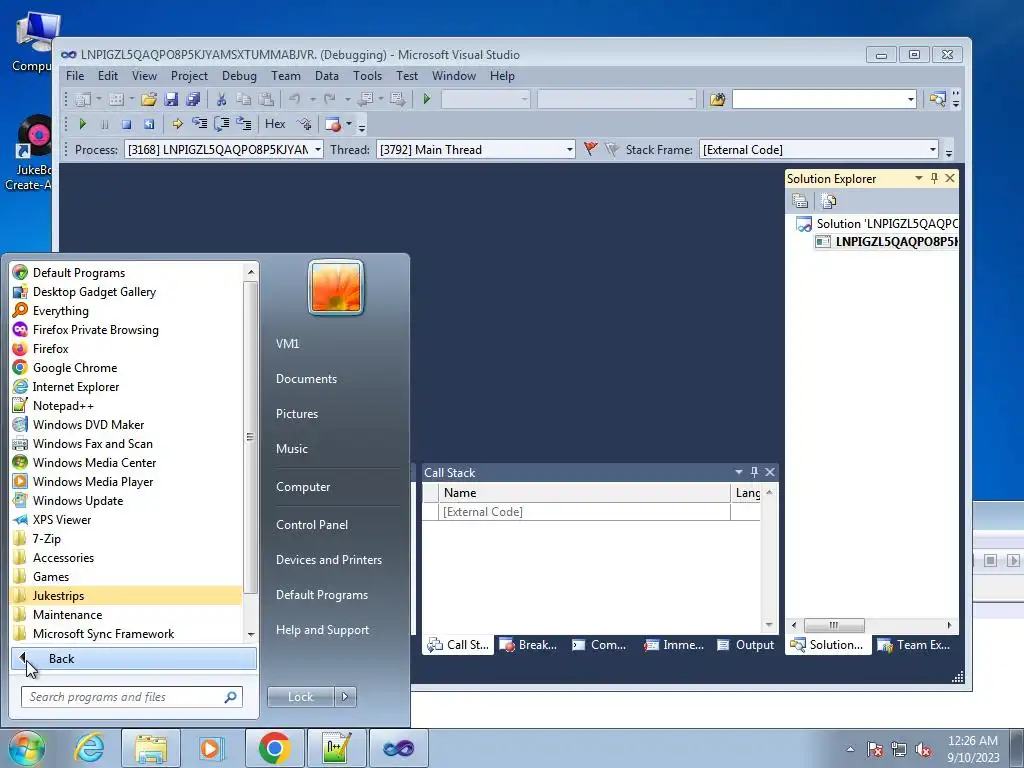
Task: Expand the Lock button arrow in Start menu
Action: coord(345,697)
